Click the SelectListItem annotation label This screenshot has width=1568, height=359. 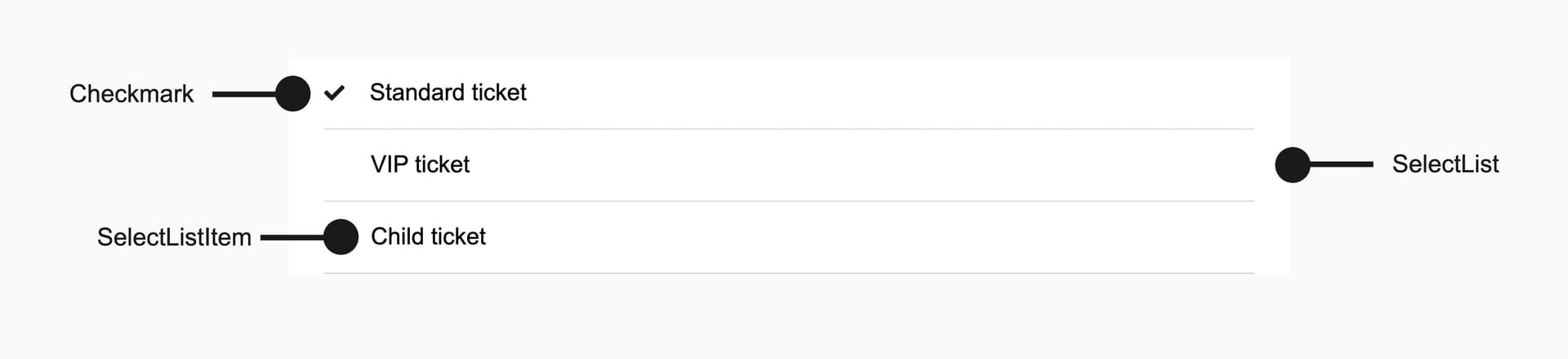click(174, 238)
